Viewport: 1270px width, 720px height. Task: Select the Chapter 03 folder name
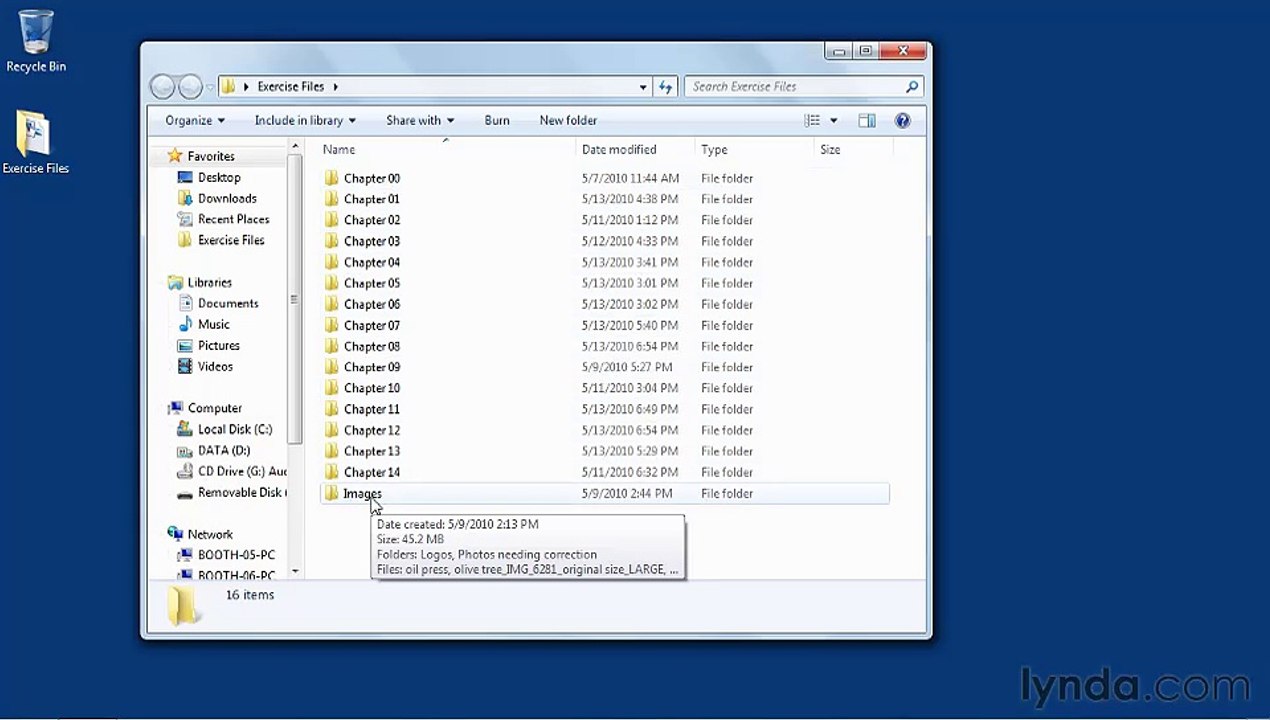coord(372,241)
